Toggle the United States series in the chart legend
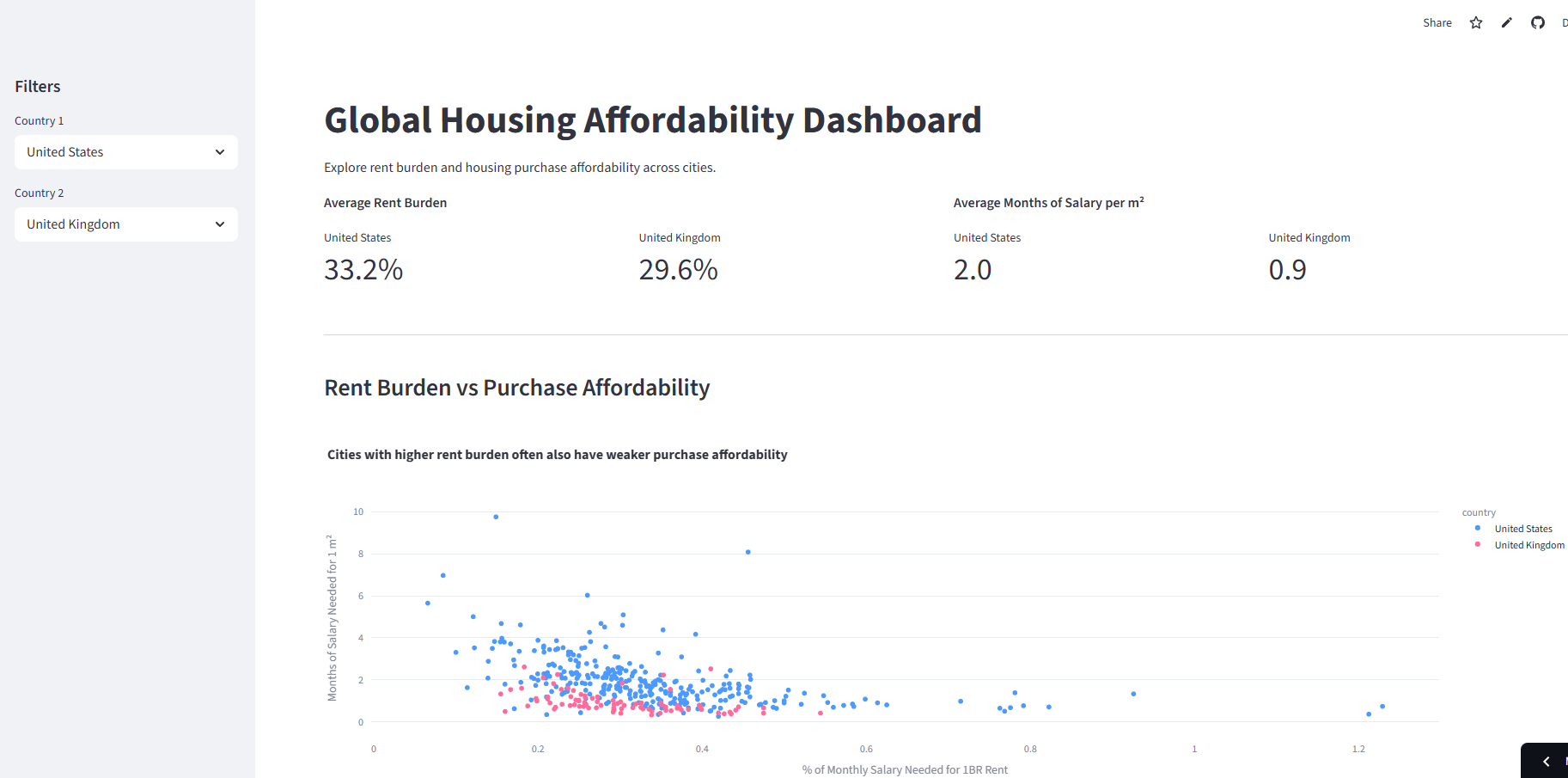 (1523, 528)
